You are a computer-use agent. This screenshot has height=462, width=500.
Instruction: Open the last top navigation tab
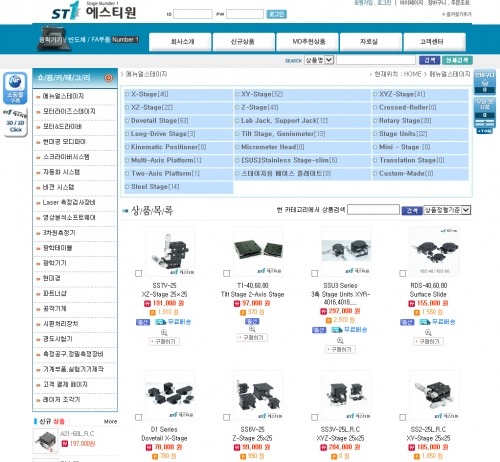[x=431, y=42]
